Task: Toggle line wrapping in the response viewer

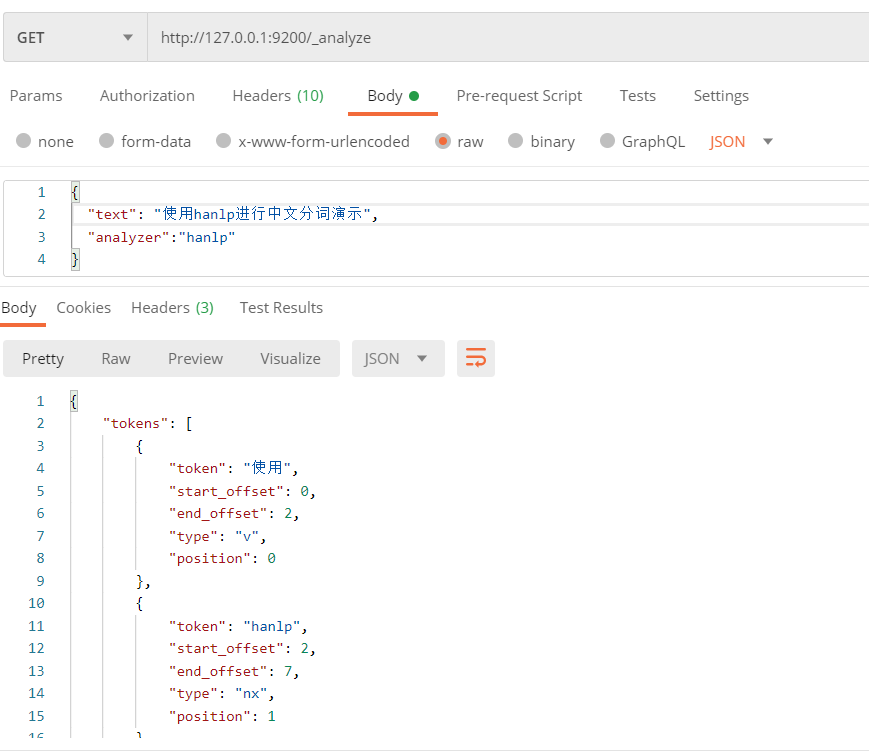Action: (475, 358)
